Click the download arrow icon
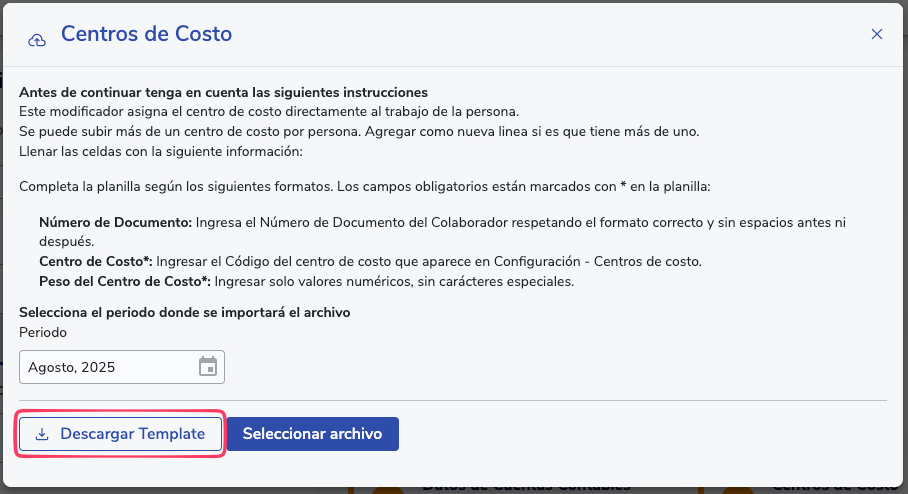The image size is (908, 494). click(42, 435)
